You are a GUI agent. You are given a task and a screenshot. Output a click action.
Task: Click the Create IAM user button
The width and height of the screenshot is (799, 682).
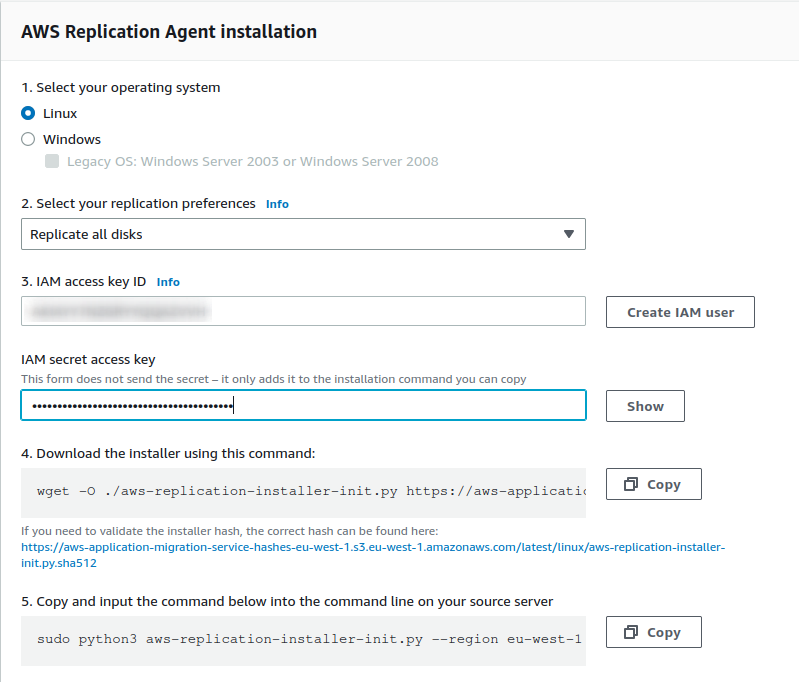coord(680,312)
